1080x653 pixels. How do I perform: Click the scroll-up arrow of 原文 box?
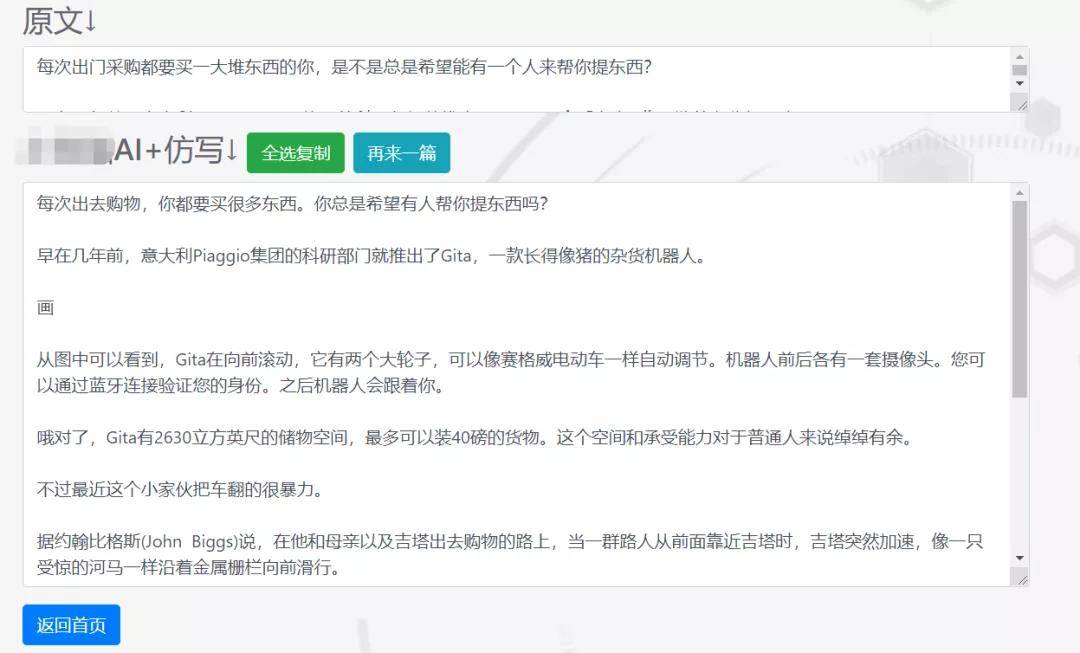click(1019, 56)
